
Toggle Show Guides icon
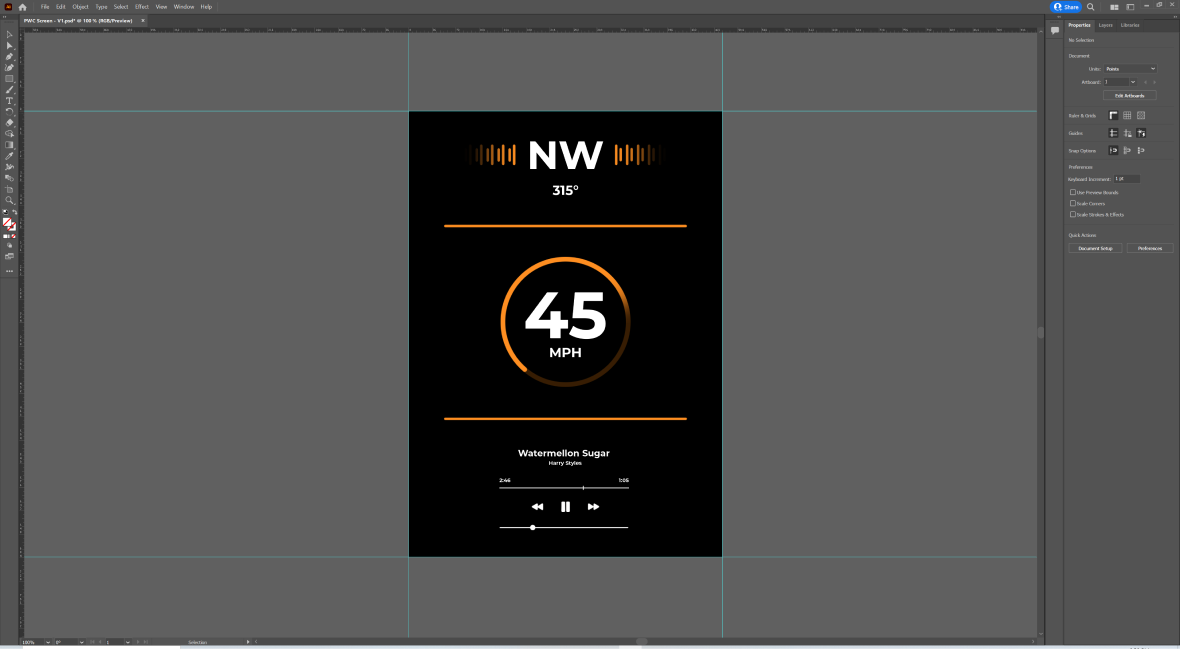click(1113, 133)
